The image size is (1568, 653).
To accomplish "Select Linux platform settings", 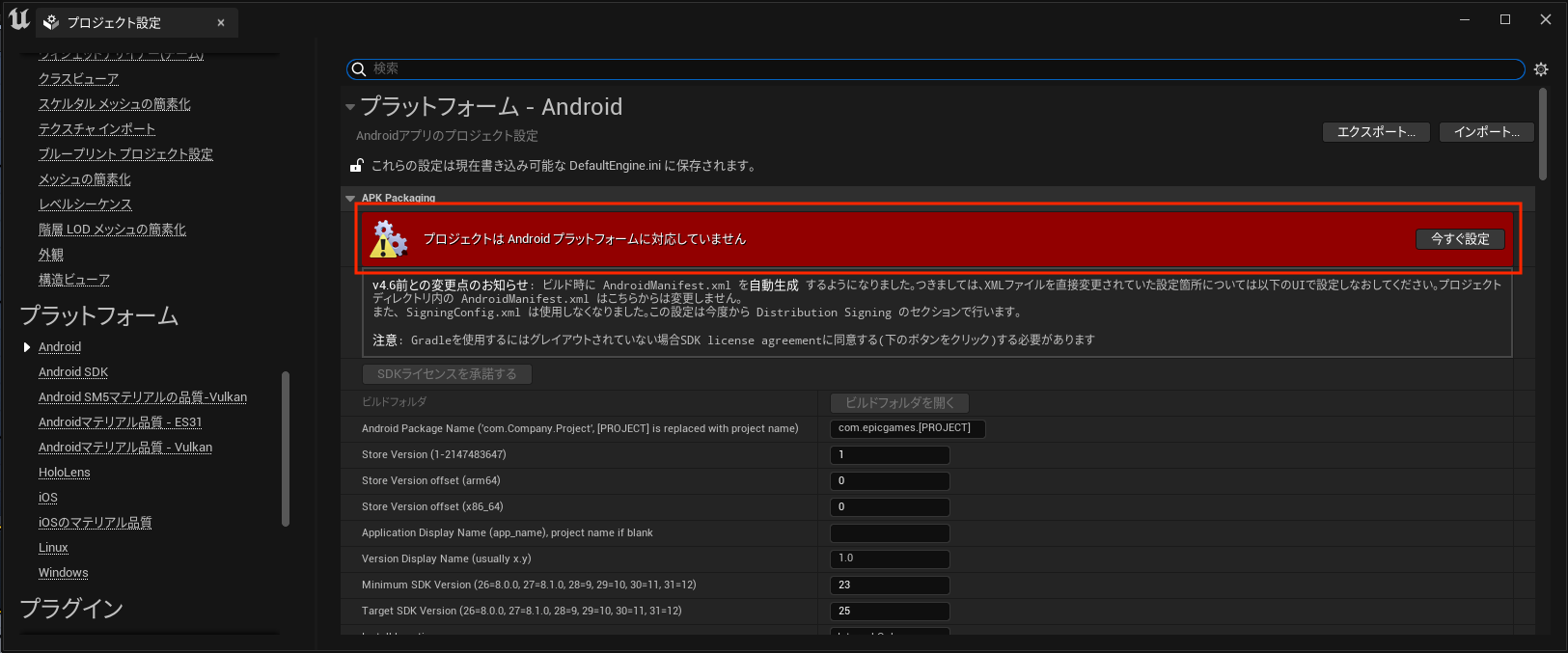I will coord(53,548).
